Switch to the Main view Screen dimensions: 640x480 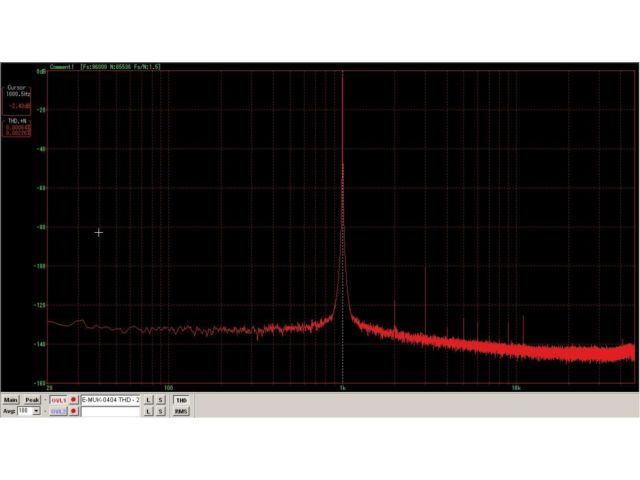point(10,400)
